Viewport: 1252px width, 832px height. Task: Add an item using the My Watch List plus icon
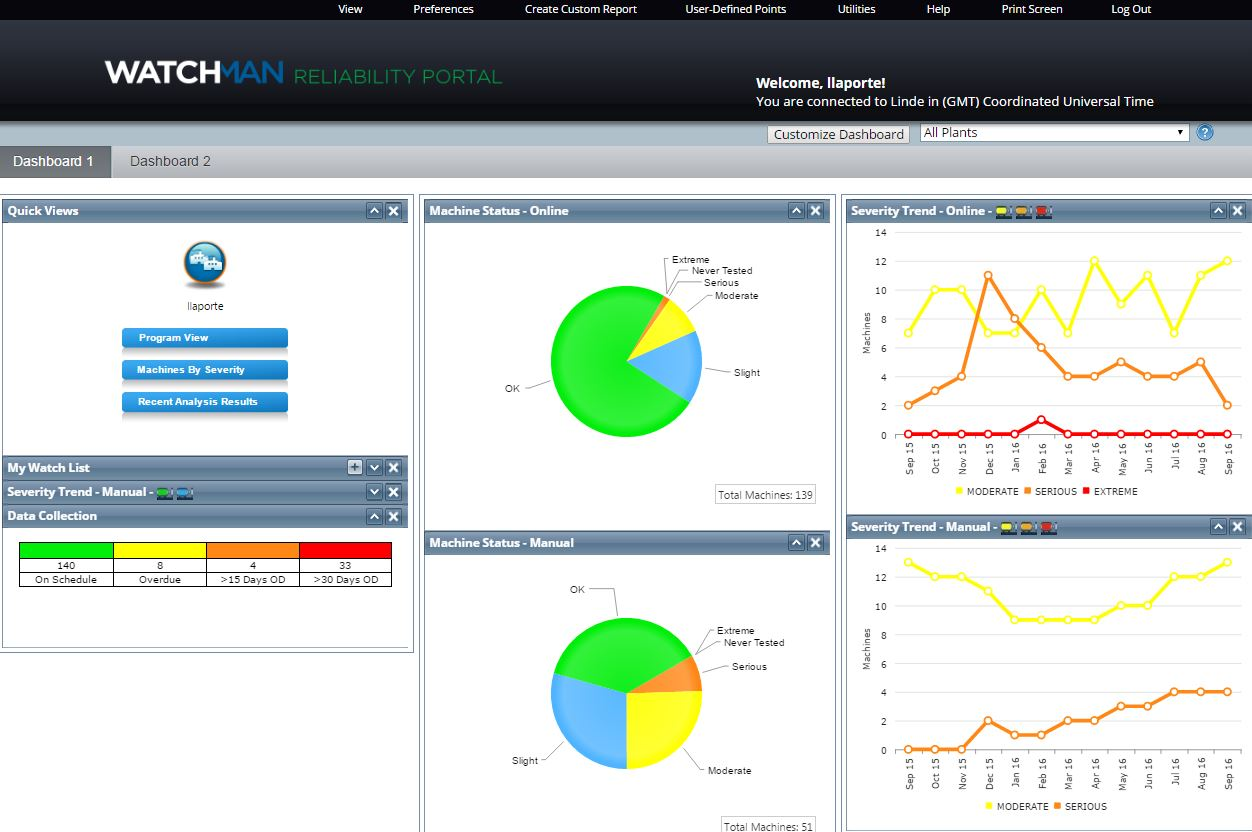(354, 467)
